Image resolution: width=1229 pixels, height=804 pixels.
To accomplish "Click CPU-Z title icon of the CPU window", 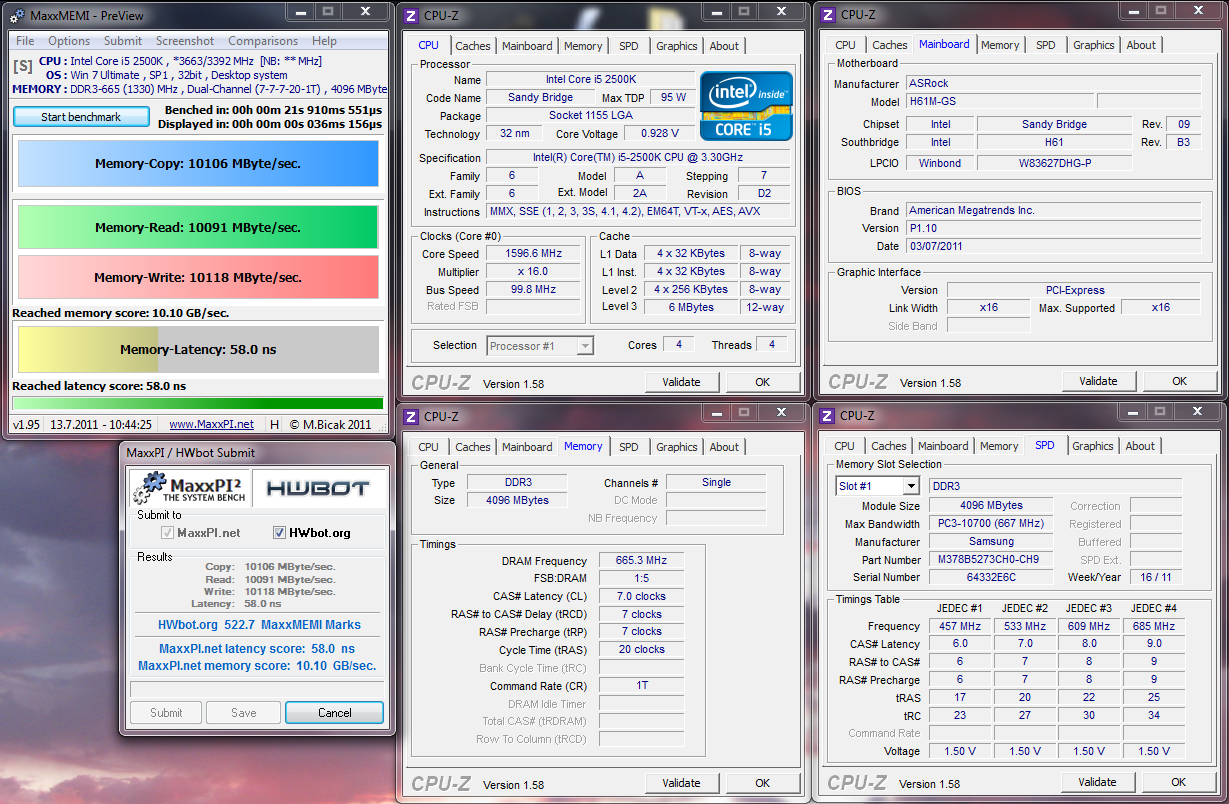I will (x=410, y=14).
